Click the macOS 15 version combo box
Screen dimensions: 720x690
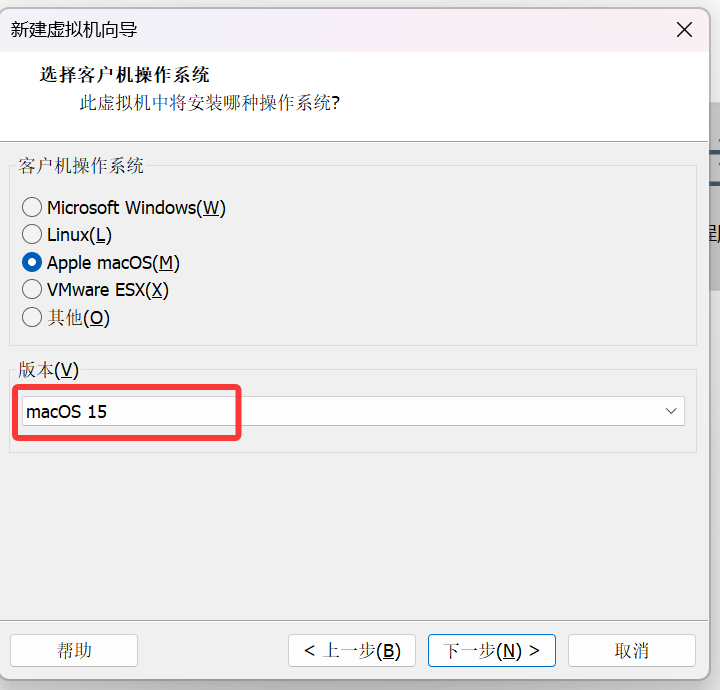(x=340, y=411)
